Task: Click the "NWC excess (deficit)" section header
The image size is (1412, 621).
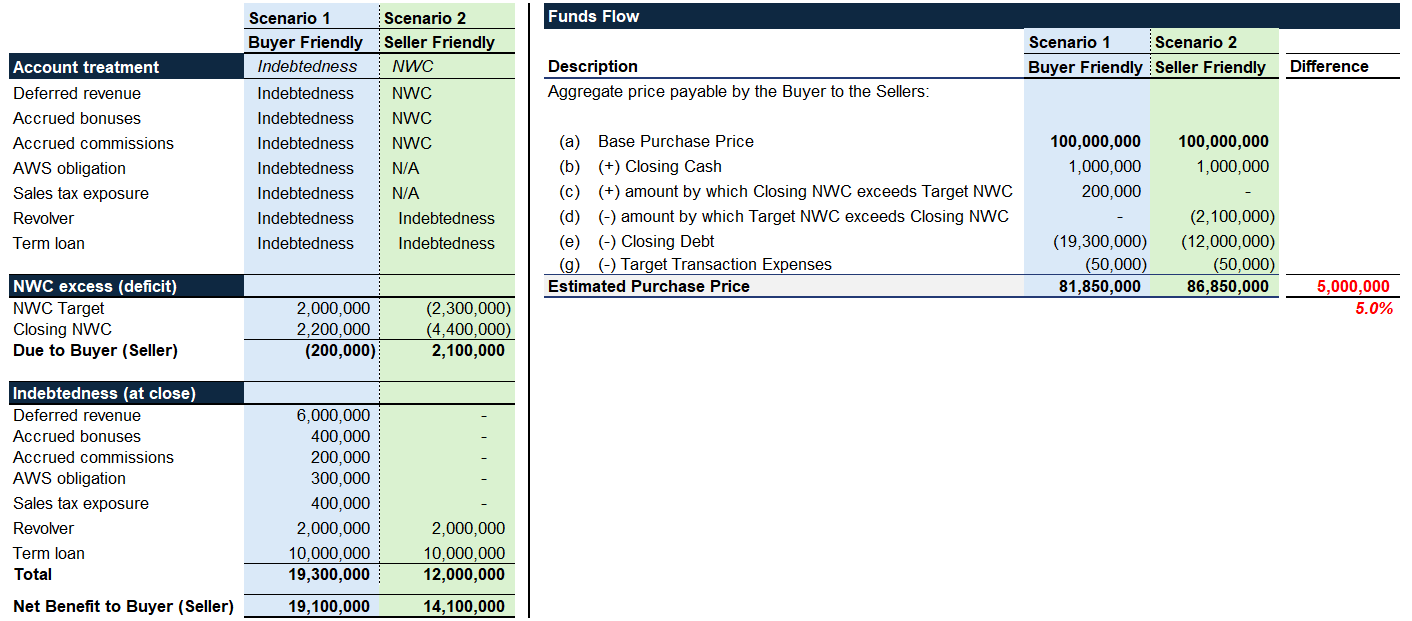Action: (95, 286)
